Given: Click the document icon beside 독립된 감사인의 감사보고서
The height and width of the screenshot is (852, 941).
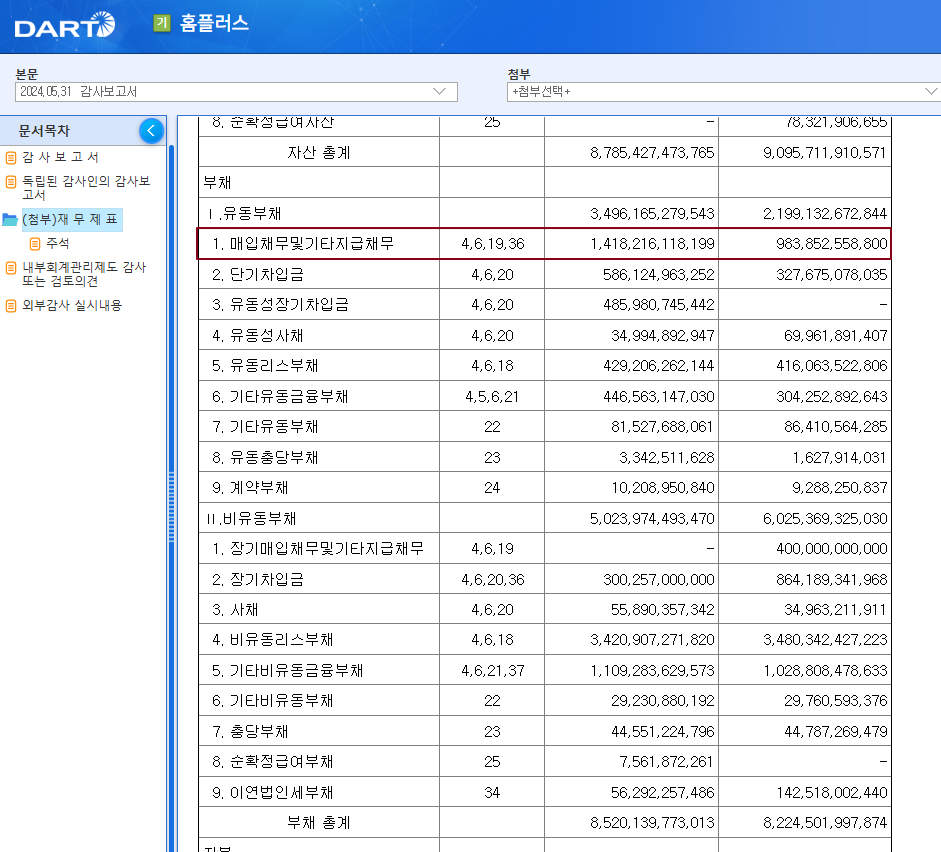Looking at the screenshot, I should click(11, 181).
